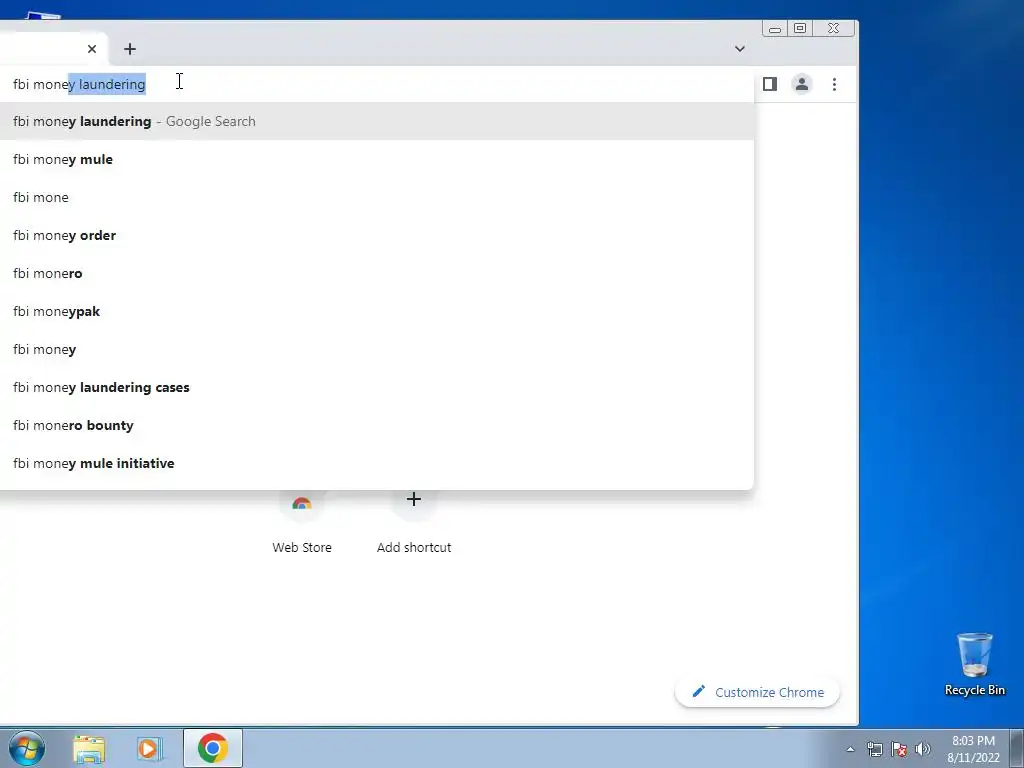Choose the 'fbi mone' suggestion
Image resolution: width=1024 pixels, height=768 pixels.
(377, 197)
